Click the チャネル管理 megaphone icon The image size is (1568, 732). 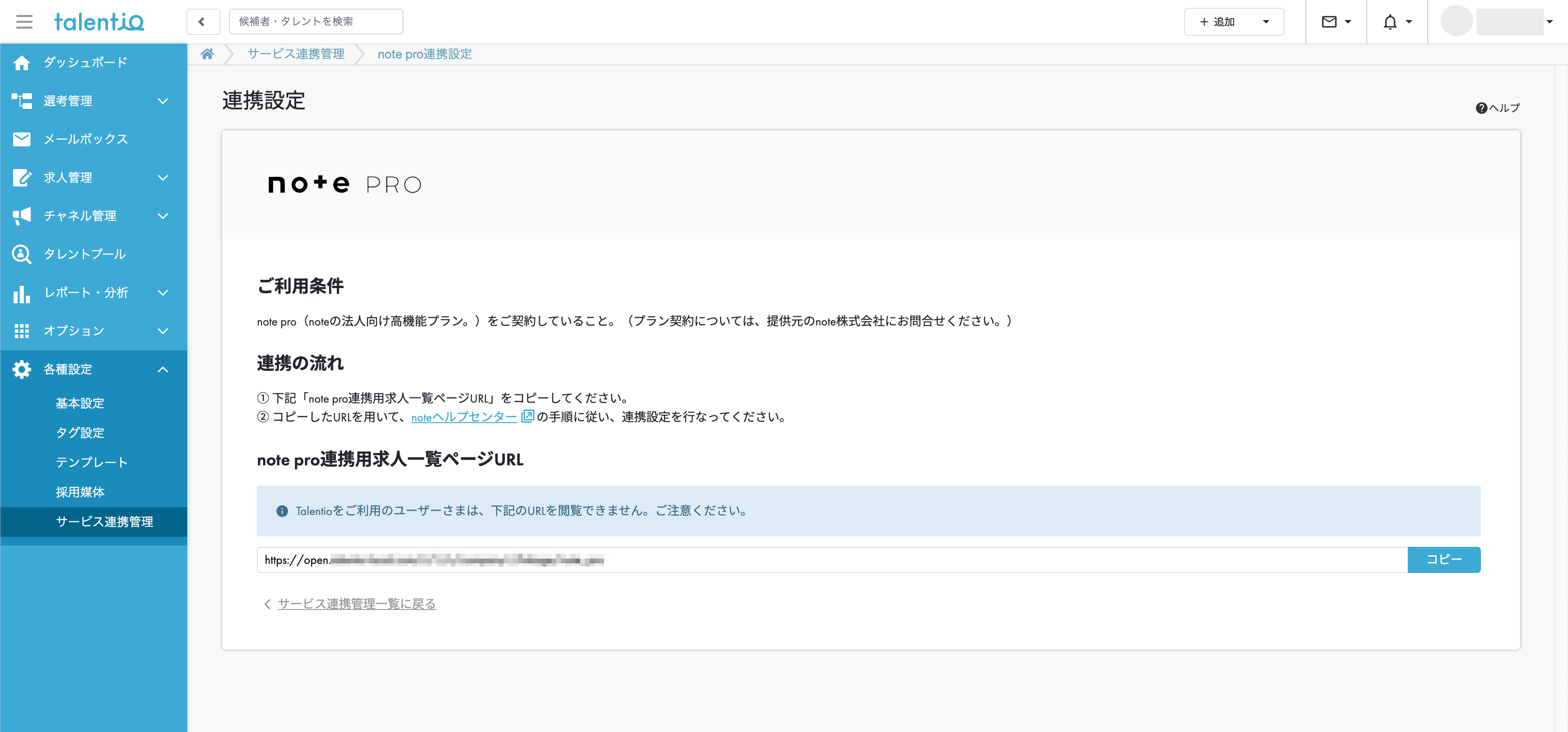[21, 216]
